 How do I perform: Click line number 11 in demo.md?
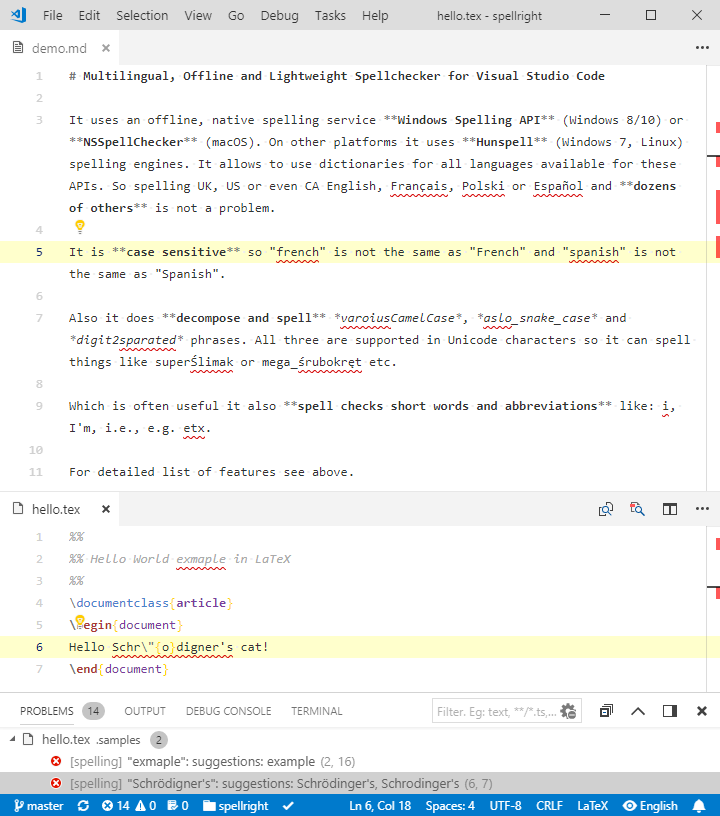click(x=35, y=472)
